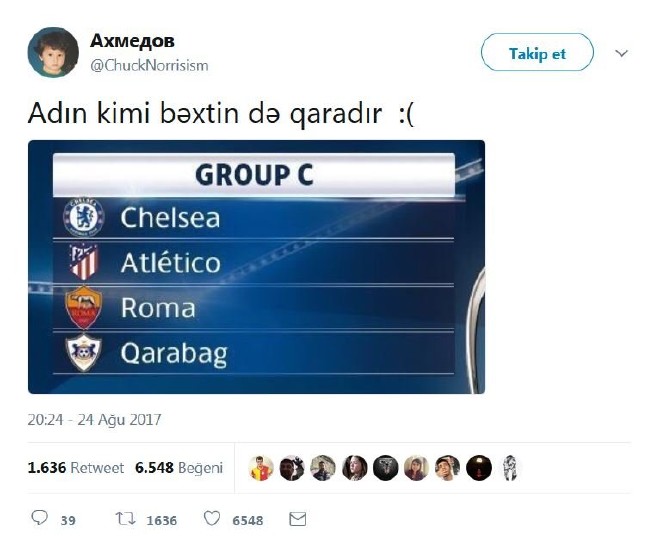648x546 pixels.
Task: Click the last liker avatar with white figure
Action: (x=510, y=468)
